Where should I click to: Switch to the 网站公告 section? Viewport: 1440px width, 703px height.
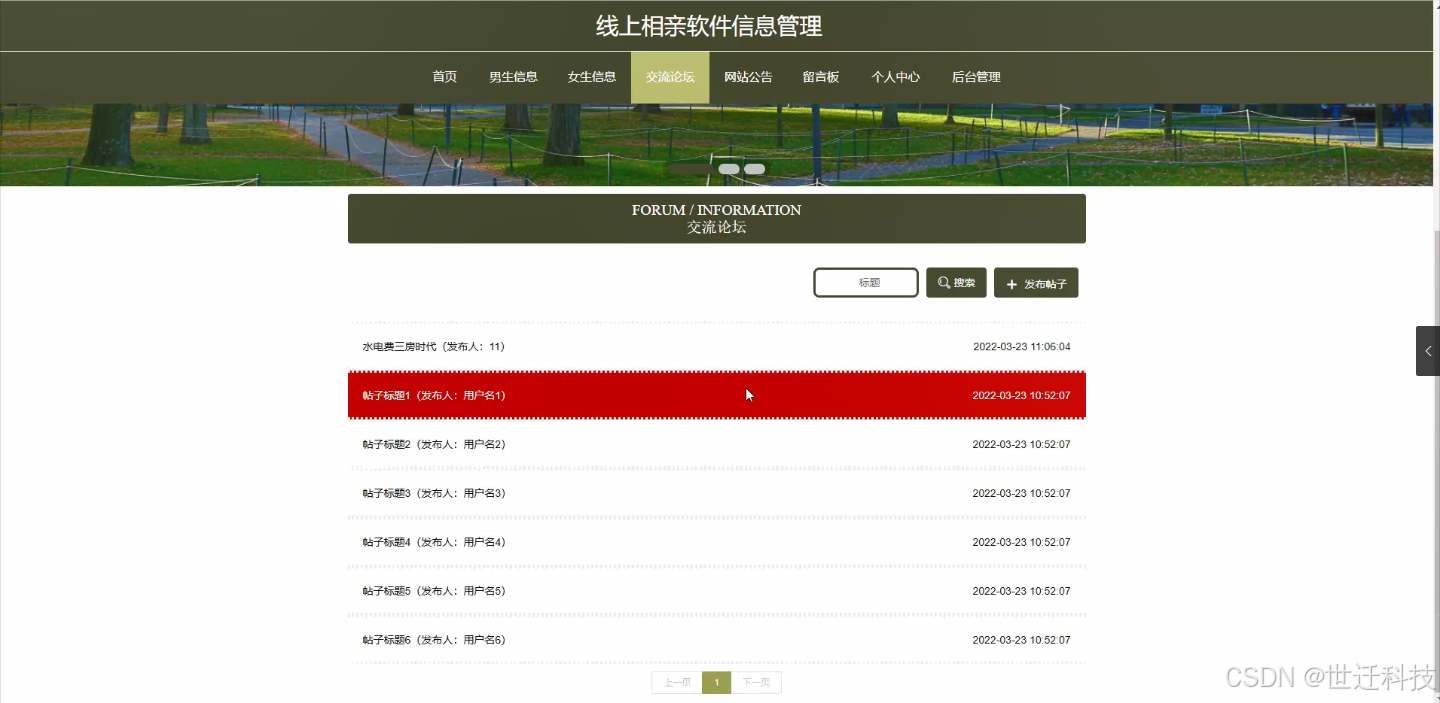point(747,76)
